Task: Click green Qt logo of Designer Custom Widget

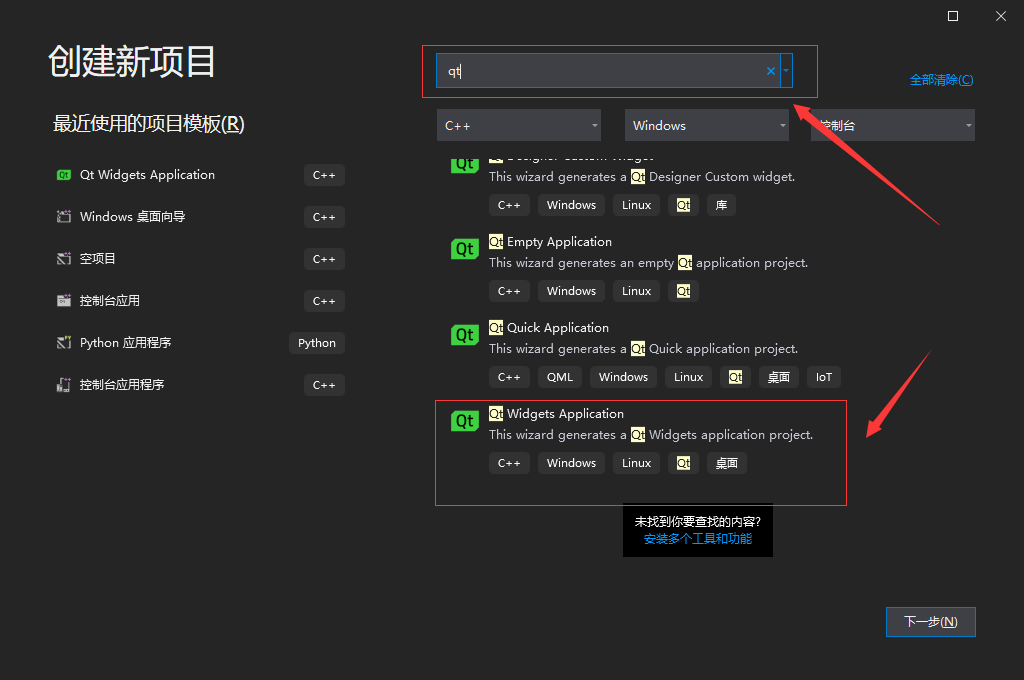Action: 464,166
